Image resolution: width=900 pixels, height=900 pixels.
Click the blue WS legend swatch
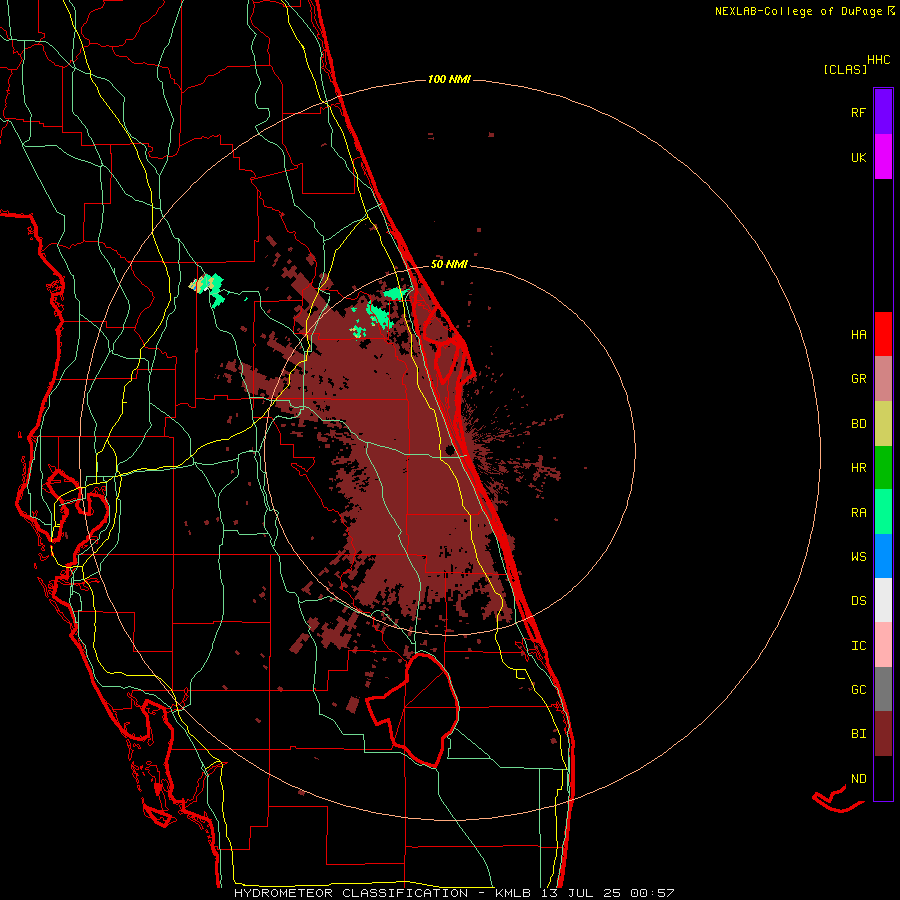(883, 556)
